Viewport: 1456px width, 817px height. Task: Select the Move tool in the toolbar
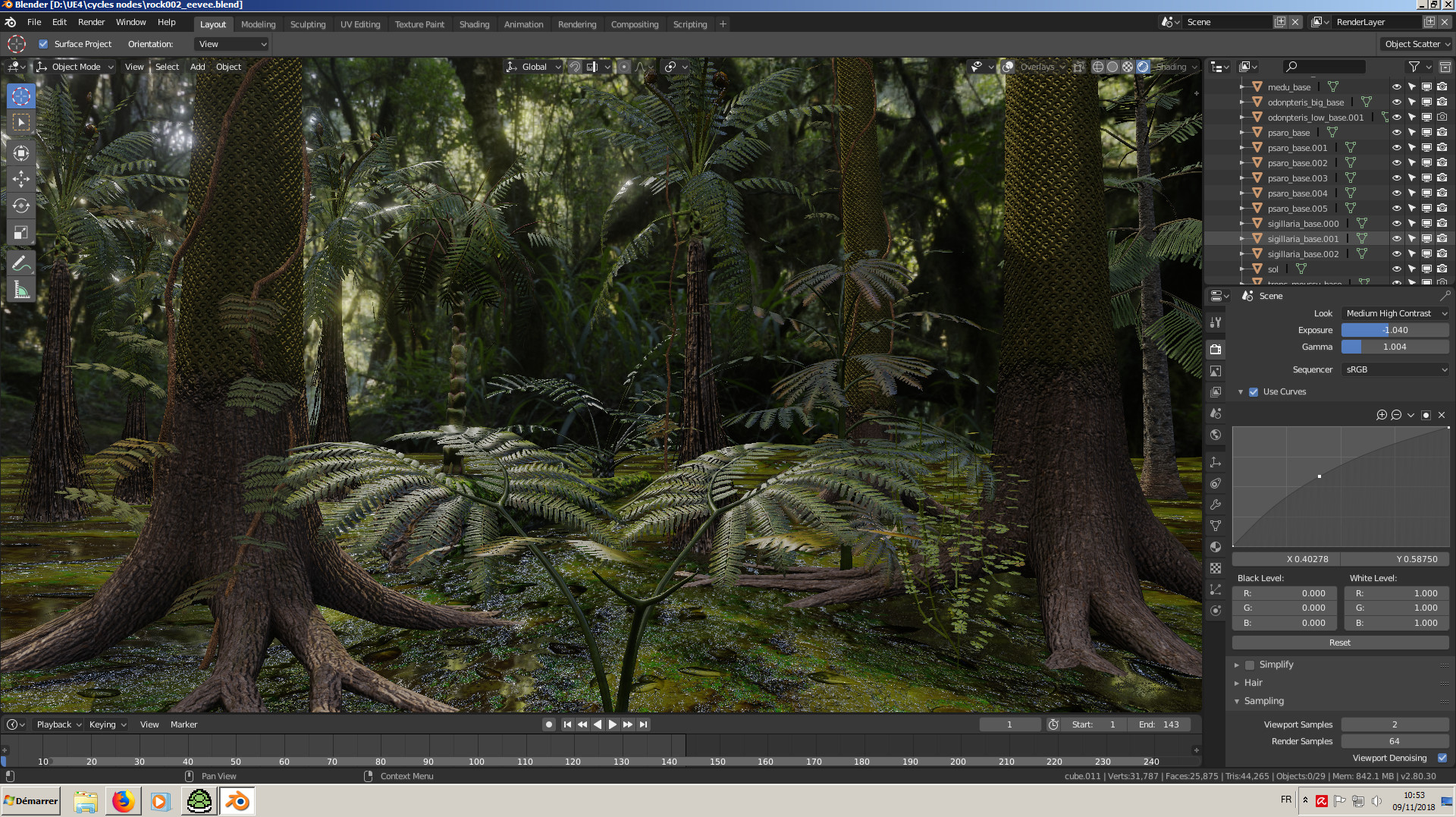tap(21, 179)
